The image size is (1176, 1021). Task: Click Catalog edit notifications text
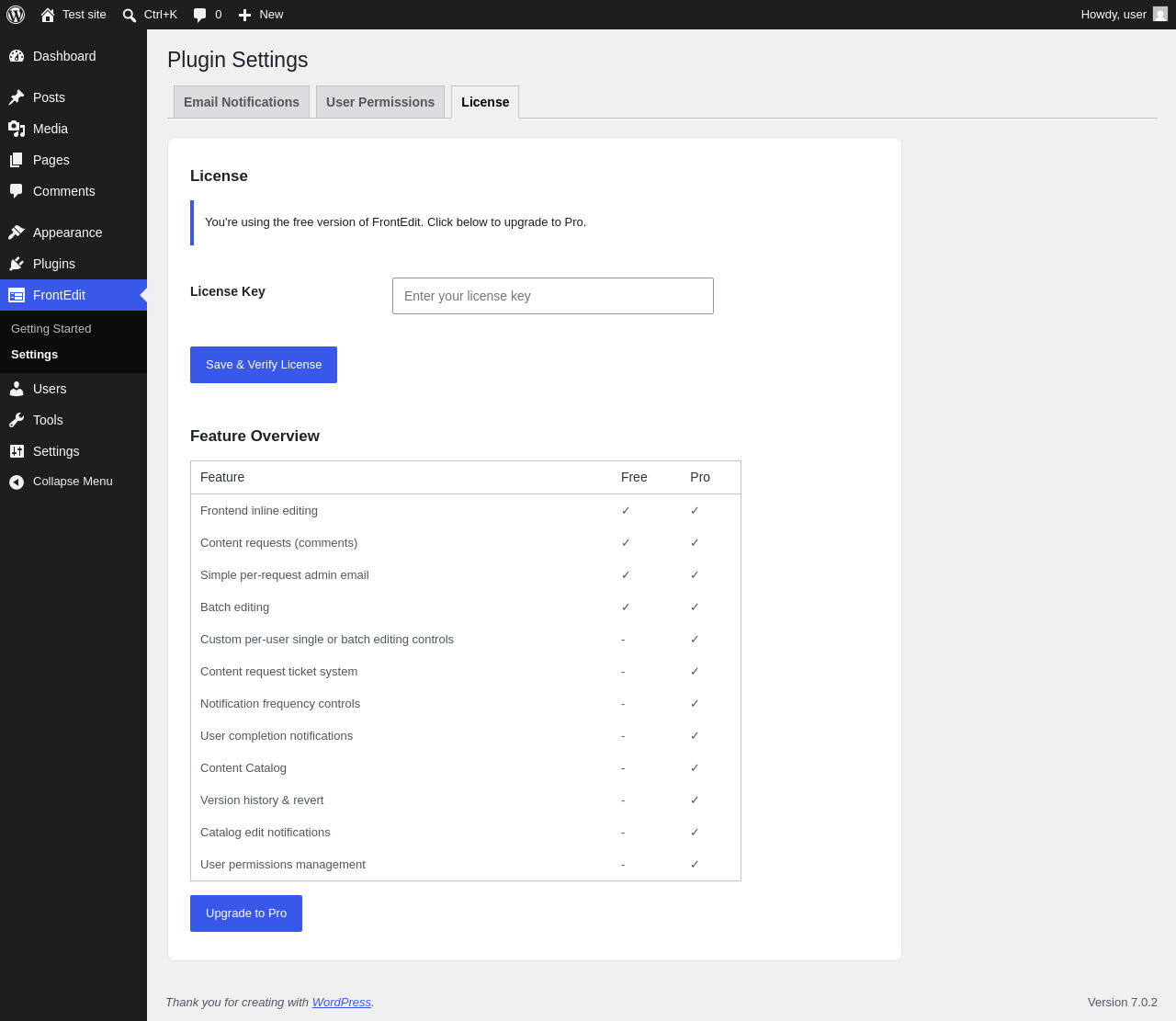[266, 833]
